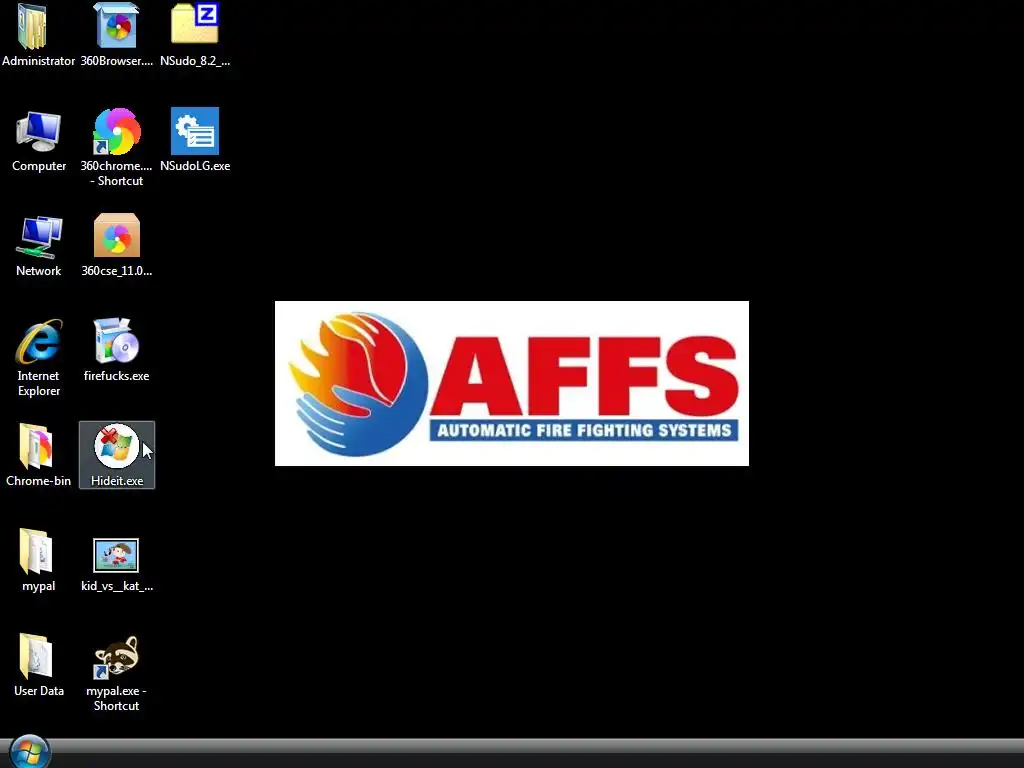This screenshot has width=1024, height=768.
Task: Select the Computer desktop icon
Action: point(39,131)
